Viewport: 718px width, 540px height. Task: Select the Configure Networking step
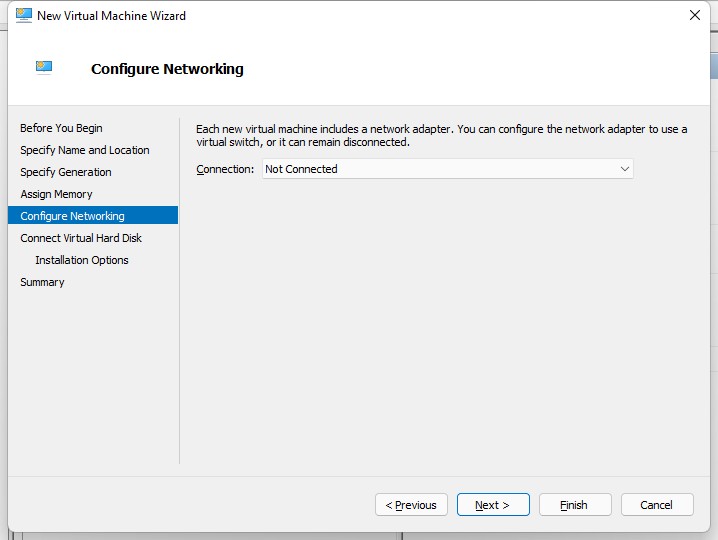tap(93, 215)
